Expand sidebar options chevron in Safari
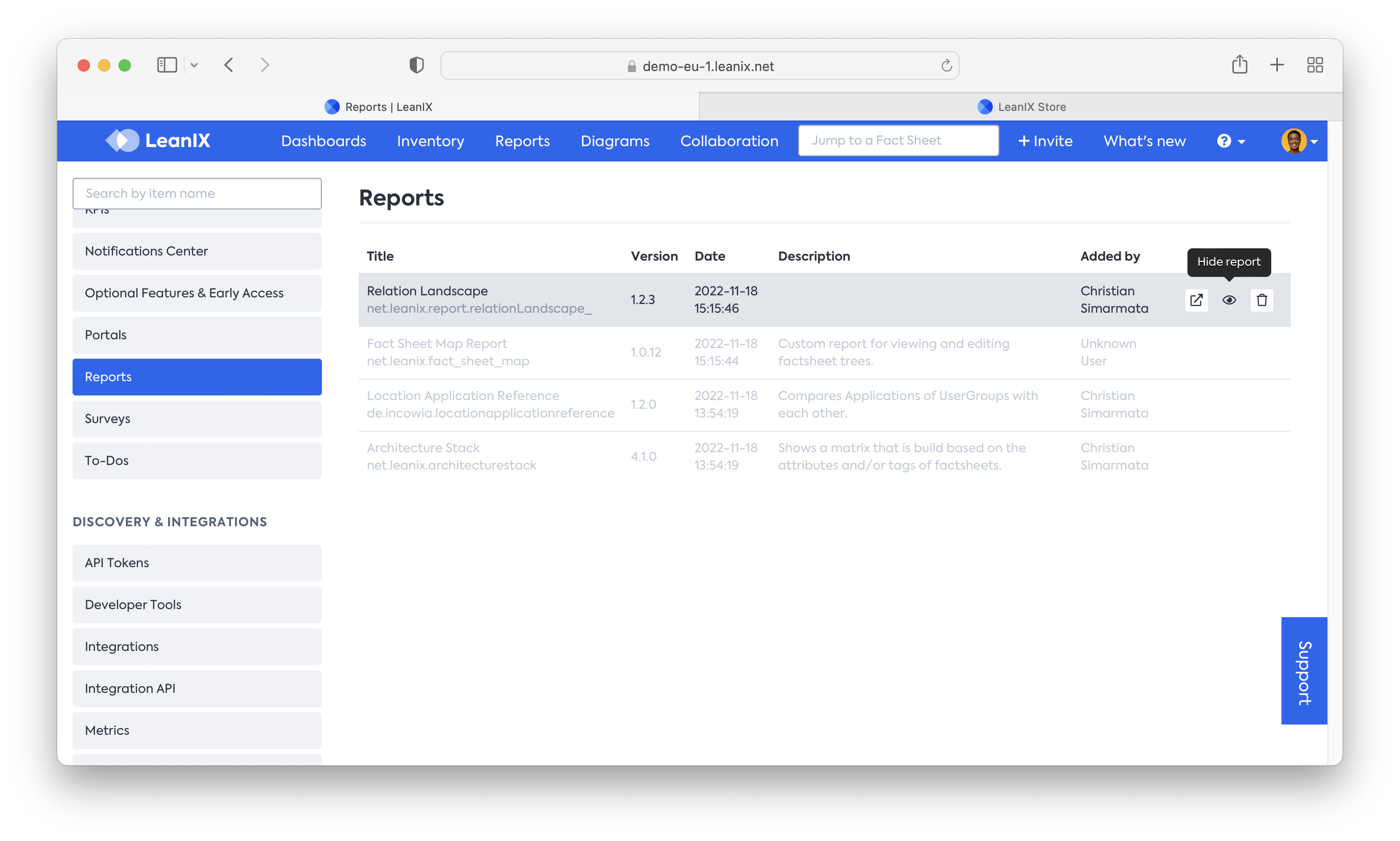Viewport: 1400px width, 841px height. [x=194, y=65]
